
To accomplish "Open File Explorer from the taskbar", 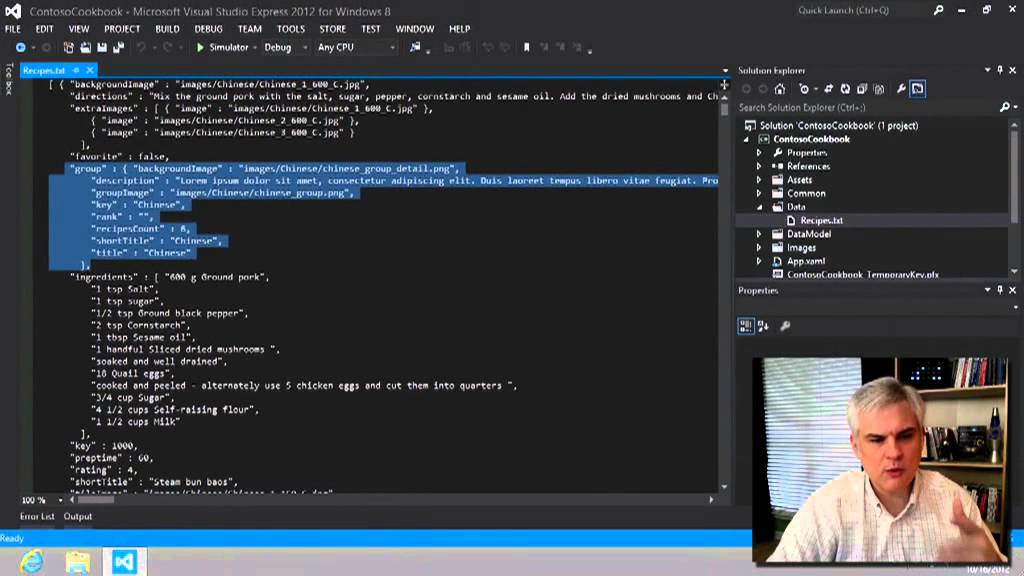I will coord(78,562).
